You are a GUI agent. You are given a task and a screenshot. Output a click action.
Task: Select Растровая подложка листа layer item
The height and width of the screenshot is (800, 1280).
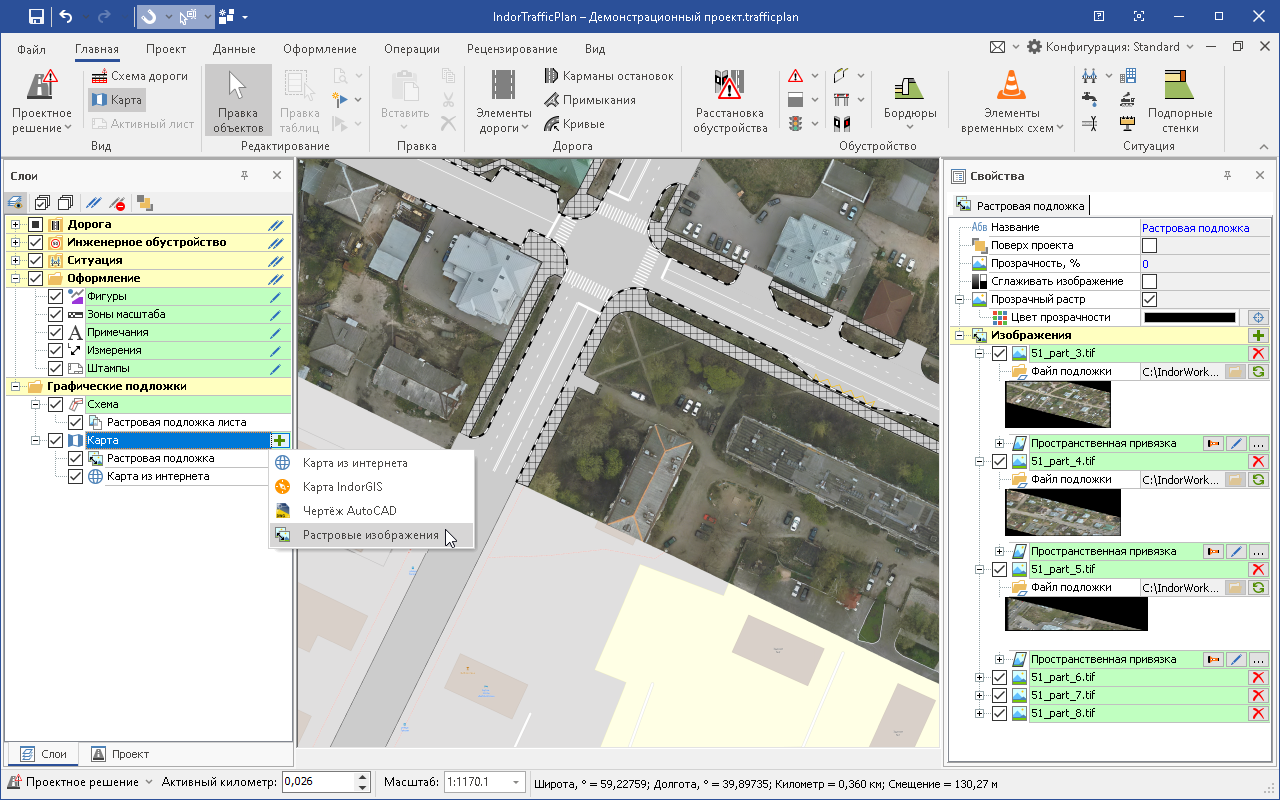(176, 422)
